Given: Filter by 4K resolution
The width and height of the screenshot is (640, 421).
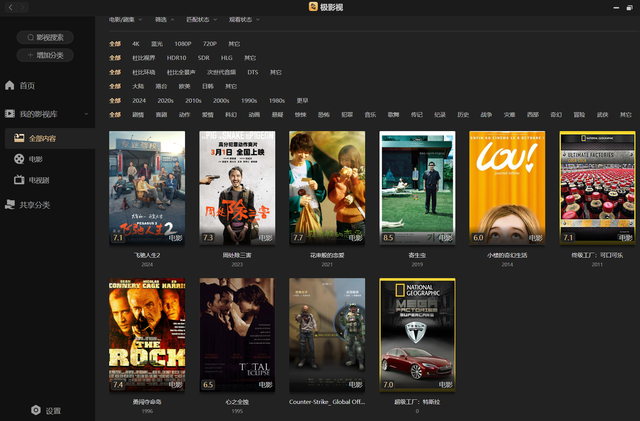Looking at the screenshot, I should pos(136,44).
